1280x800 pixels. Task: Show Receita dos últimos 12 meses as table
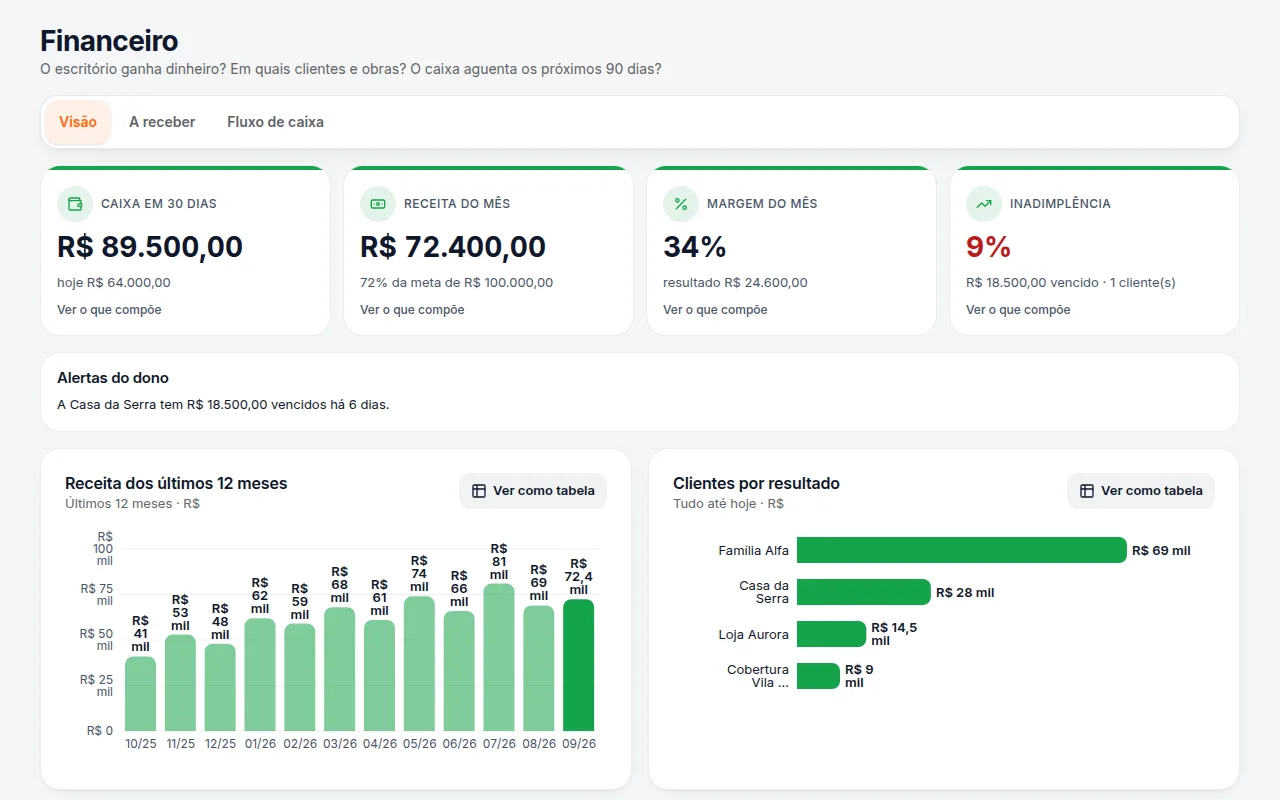pyautogui.click(x=533, y=491)
